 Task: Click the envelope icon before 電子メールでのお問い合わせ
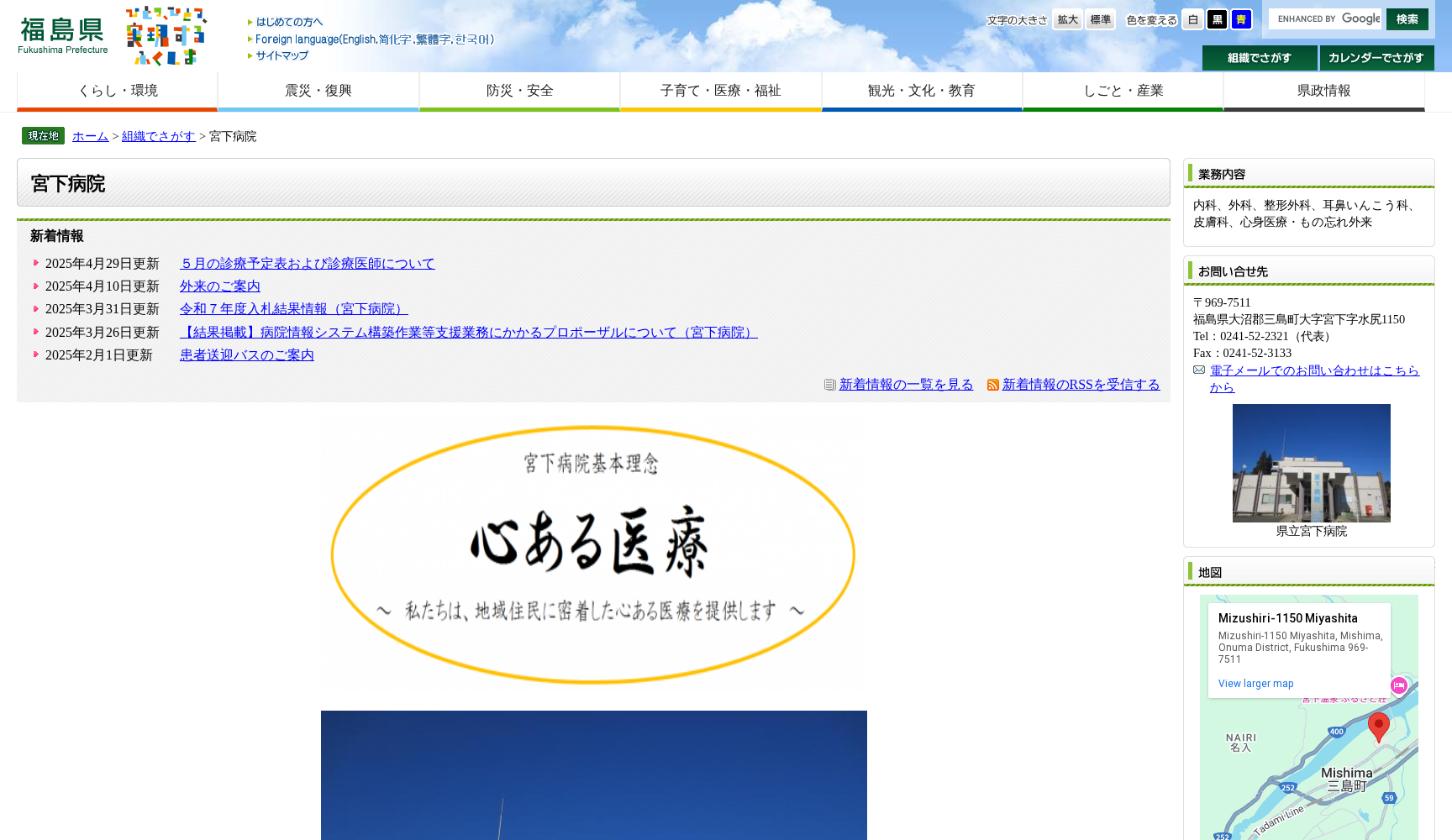click(1199, 370)
